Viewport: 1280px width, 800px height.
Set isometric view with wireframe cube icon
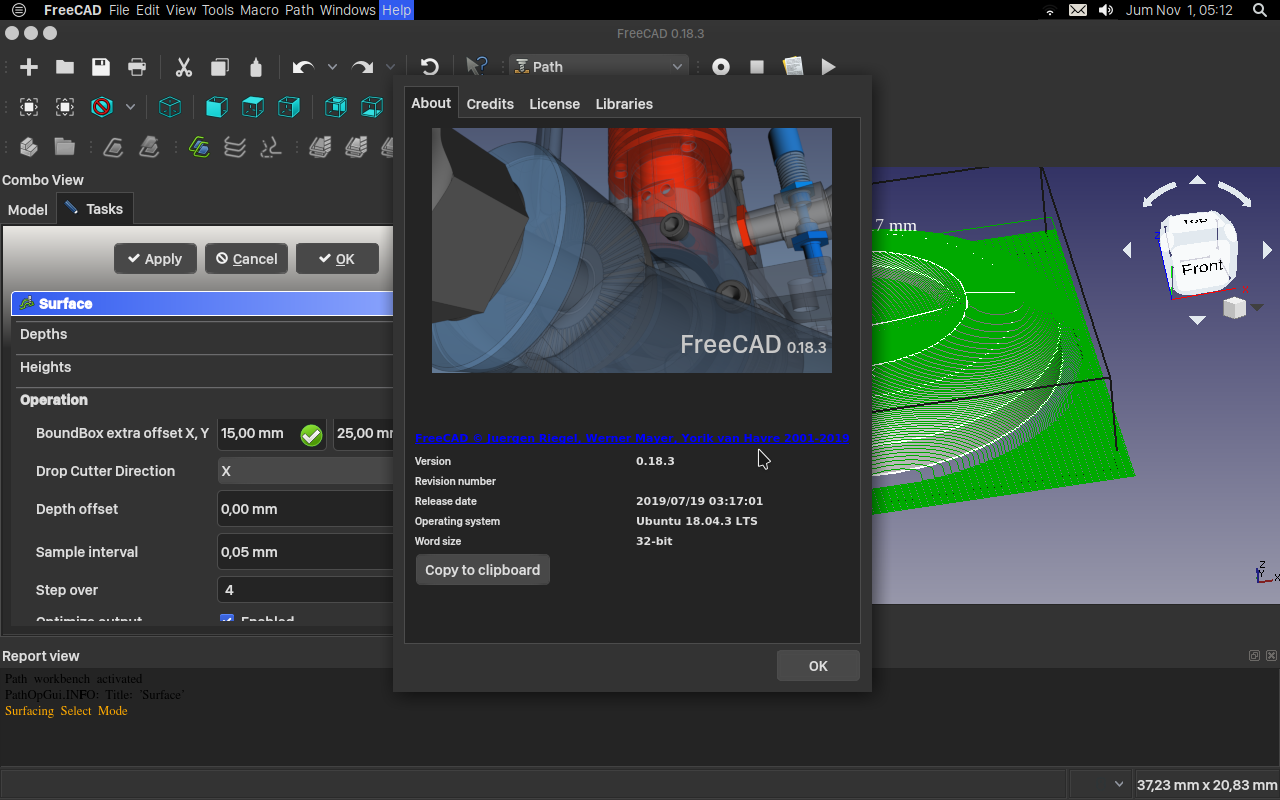(x=170, y=107)
